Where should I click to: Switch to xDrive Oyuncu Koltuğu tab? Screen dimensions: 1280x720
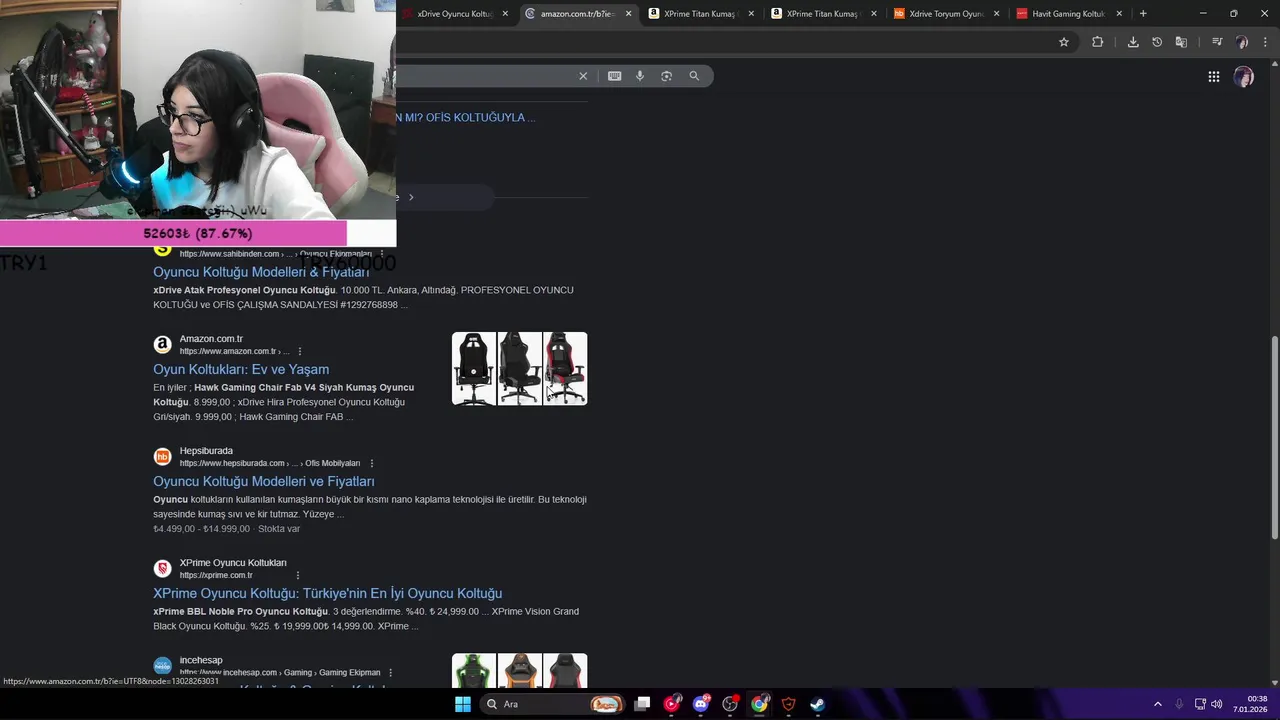click(455, 14)
